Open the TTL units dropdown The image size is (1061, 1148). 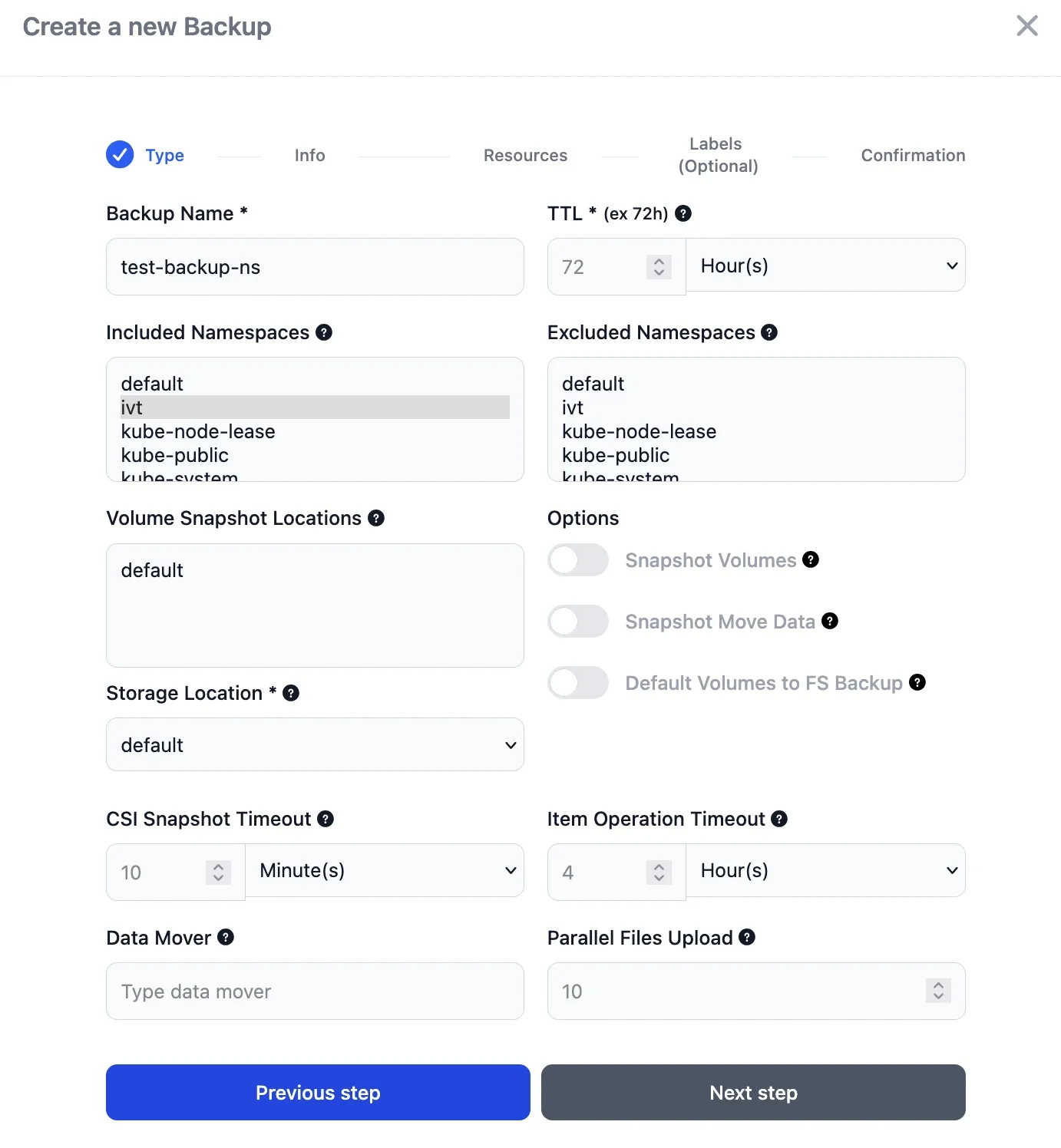tap(825, 266)
